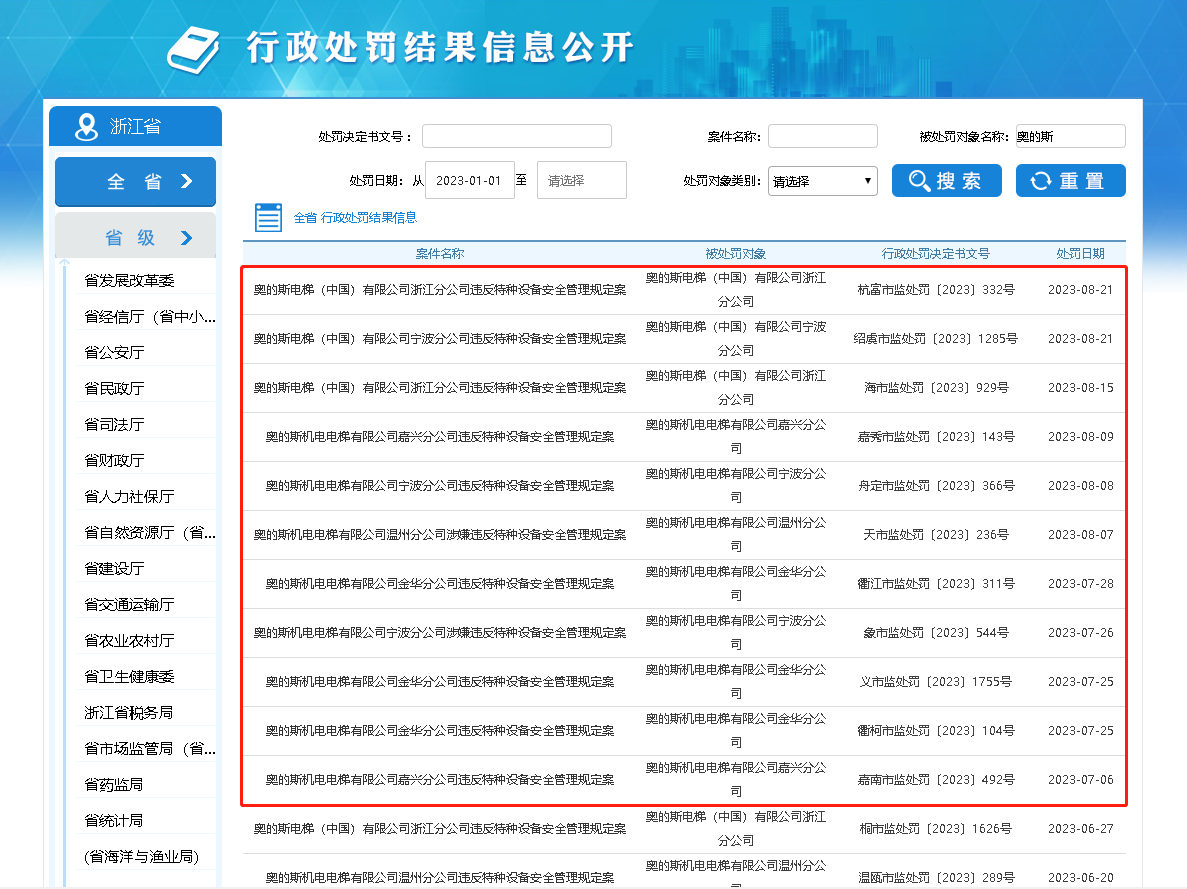Click the 行政处罚结果信息公开 page title
The image size is (1187, 889).
point(440,48)
